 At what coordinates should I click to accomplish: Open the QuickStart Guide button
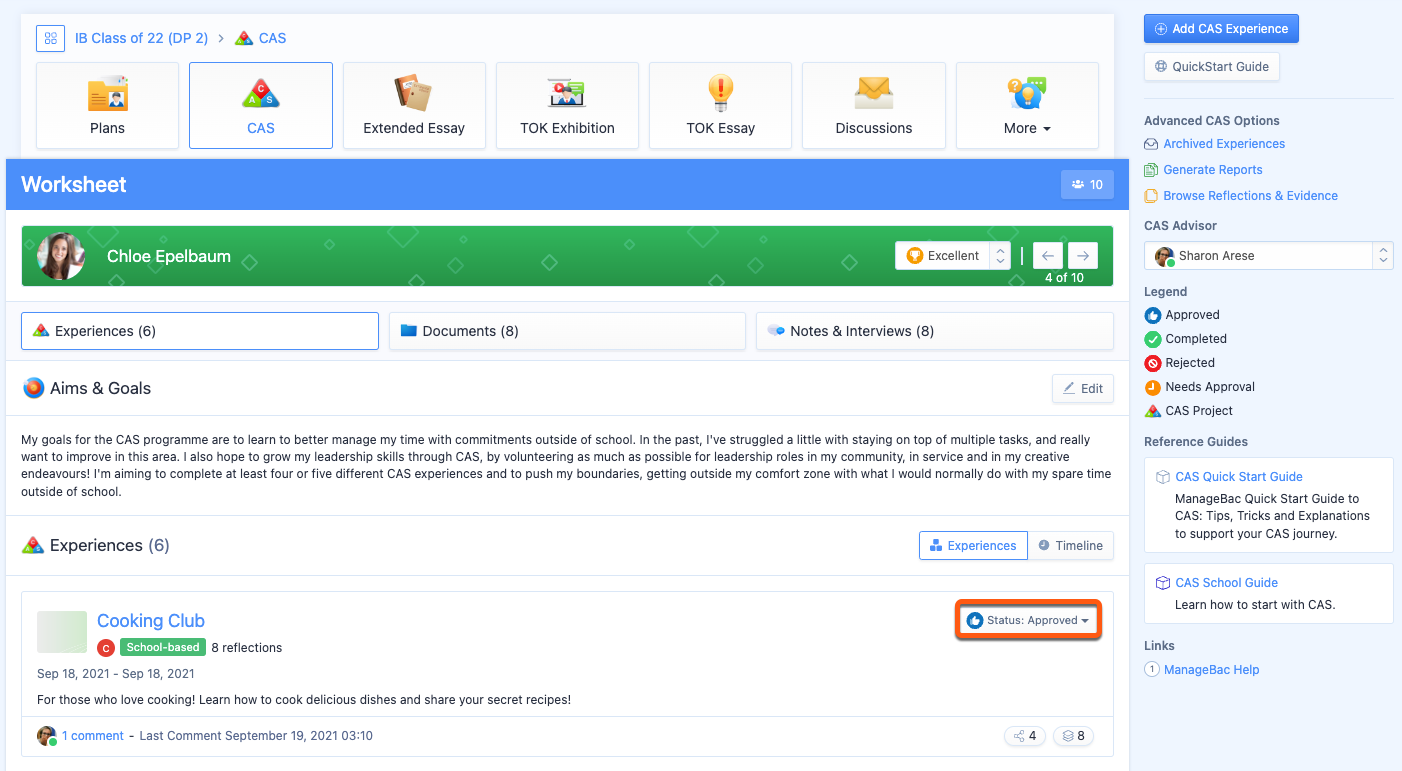(1212, 67)
